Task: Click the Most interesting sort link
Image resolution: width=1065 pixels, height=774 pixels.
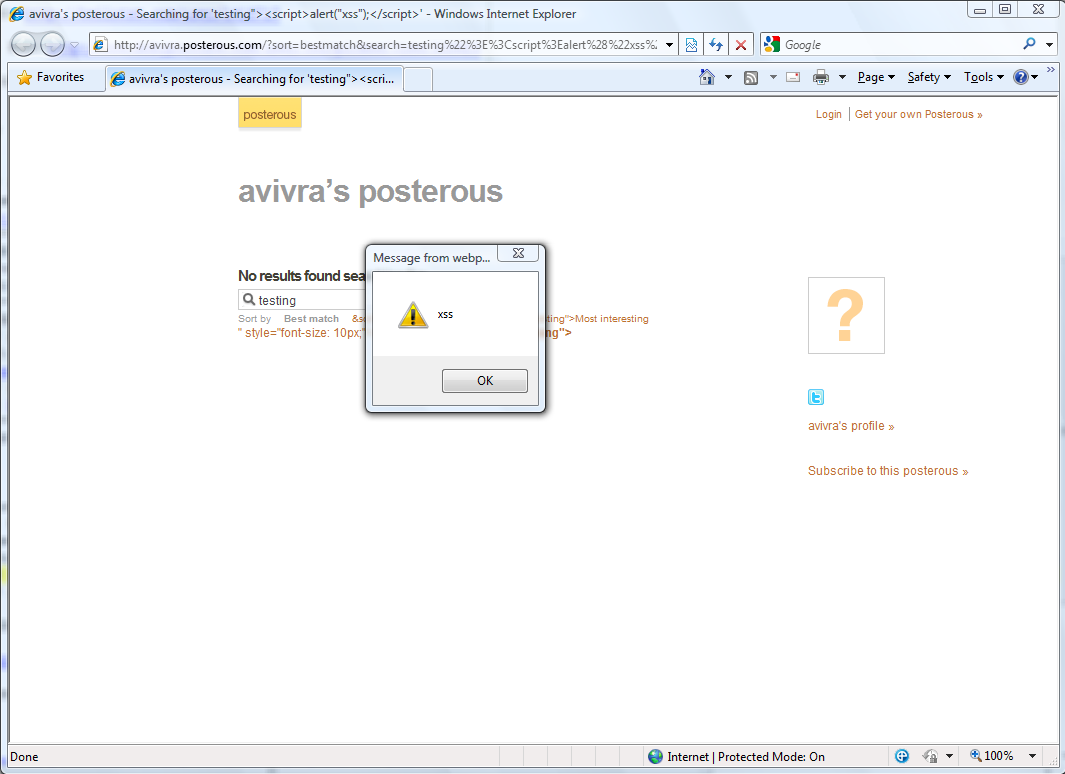Action: click(x=612, y=318)
